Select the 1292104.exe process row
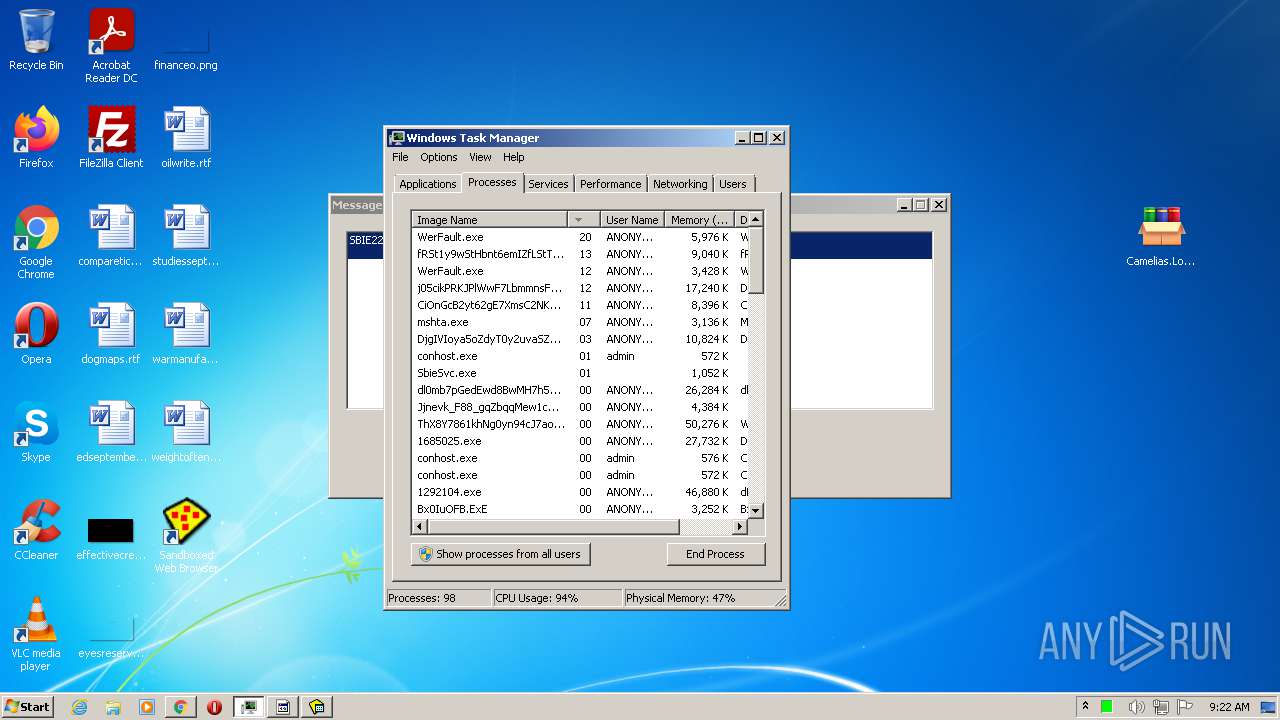This screenshot has height=720, width=1280. coord(580,492)
